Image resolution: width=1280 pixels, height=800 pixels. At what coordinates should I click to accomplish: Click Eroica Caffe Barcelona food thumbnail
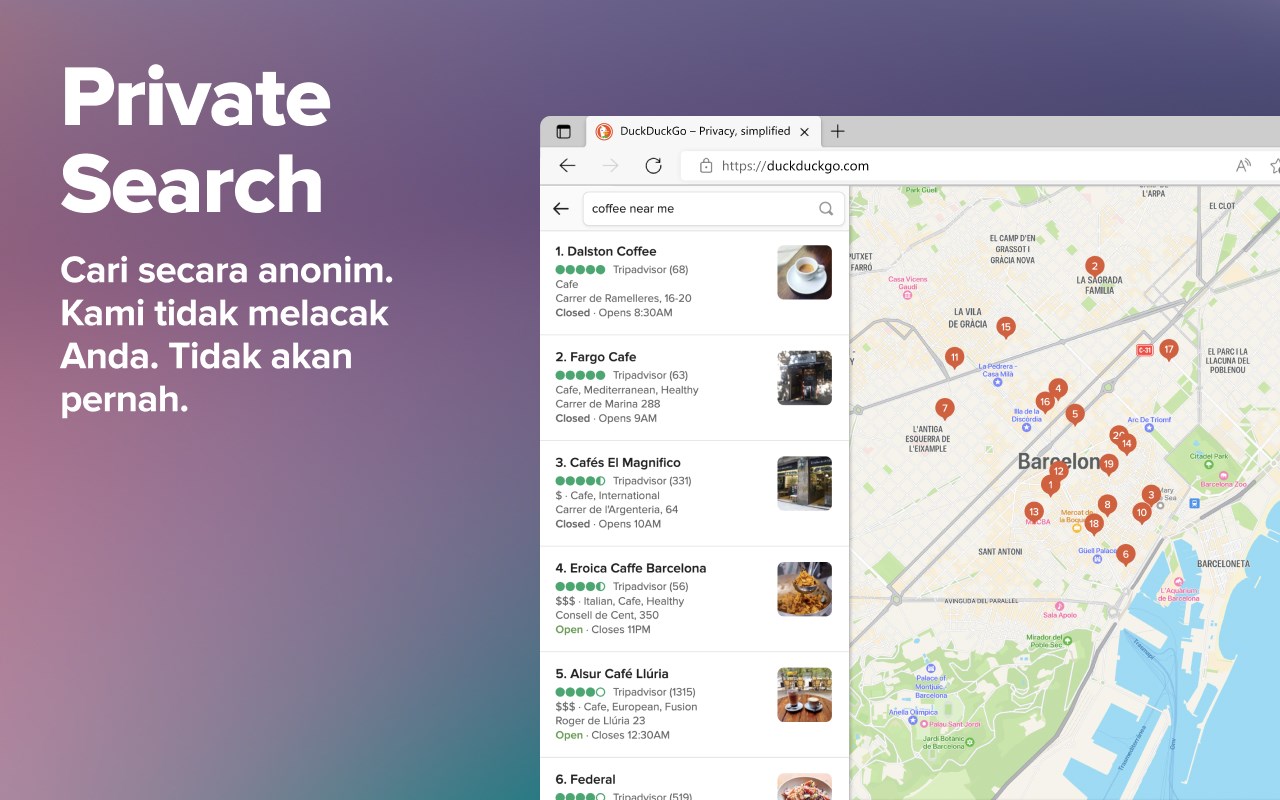point(804,589)
